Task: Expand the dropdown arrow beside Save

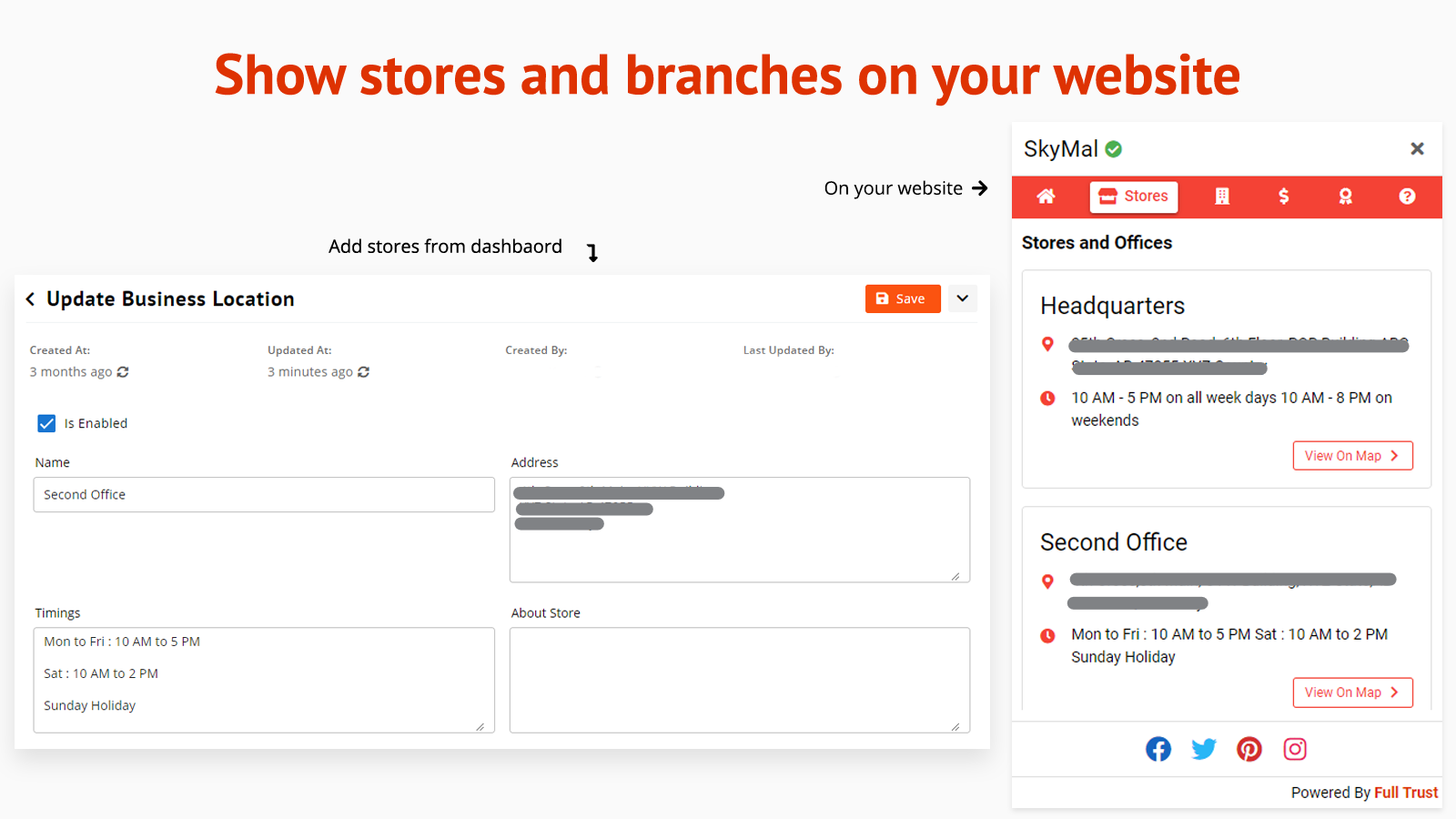Action: (x=962, y=298)
